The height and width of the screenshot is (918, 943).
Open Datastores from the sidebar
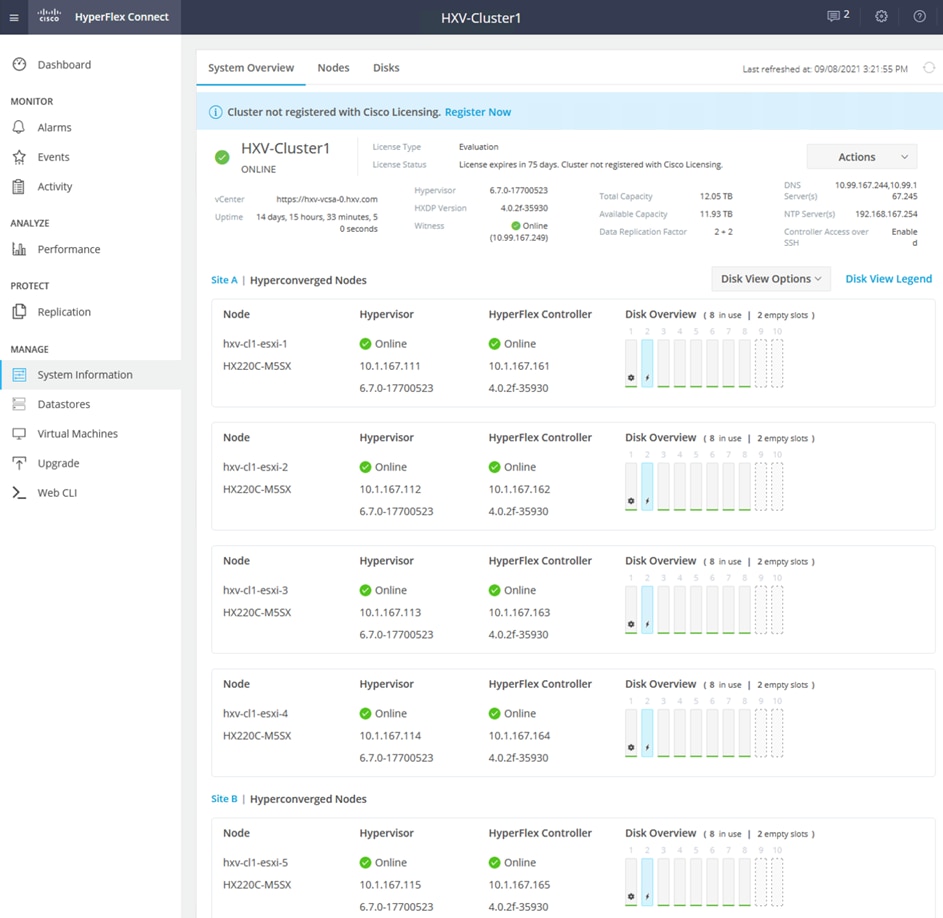64,404
